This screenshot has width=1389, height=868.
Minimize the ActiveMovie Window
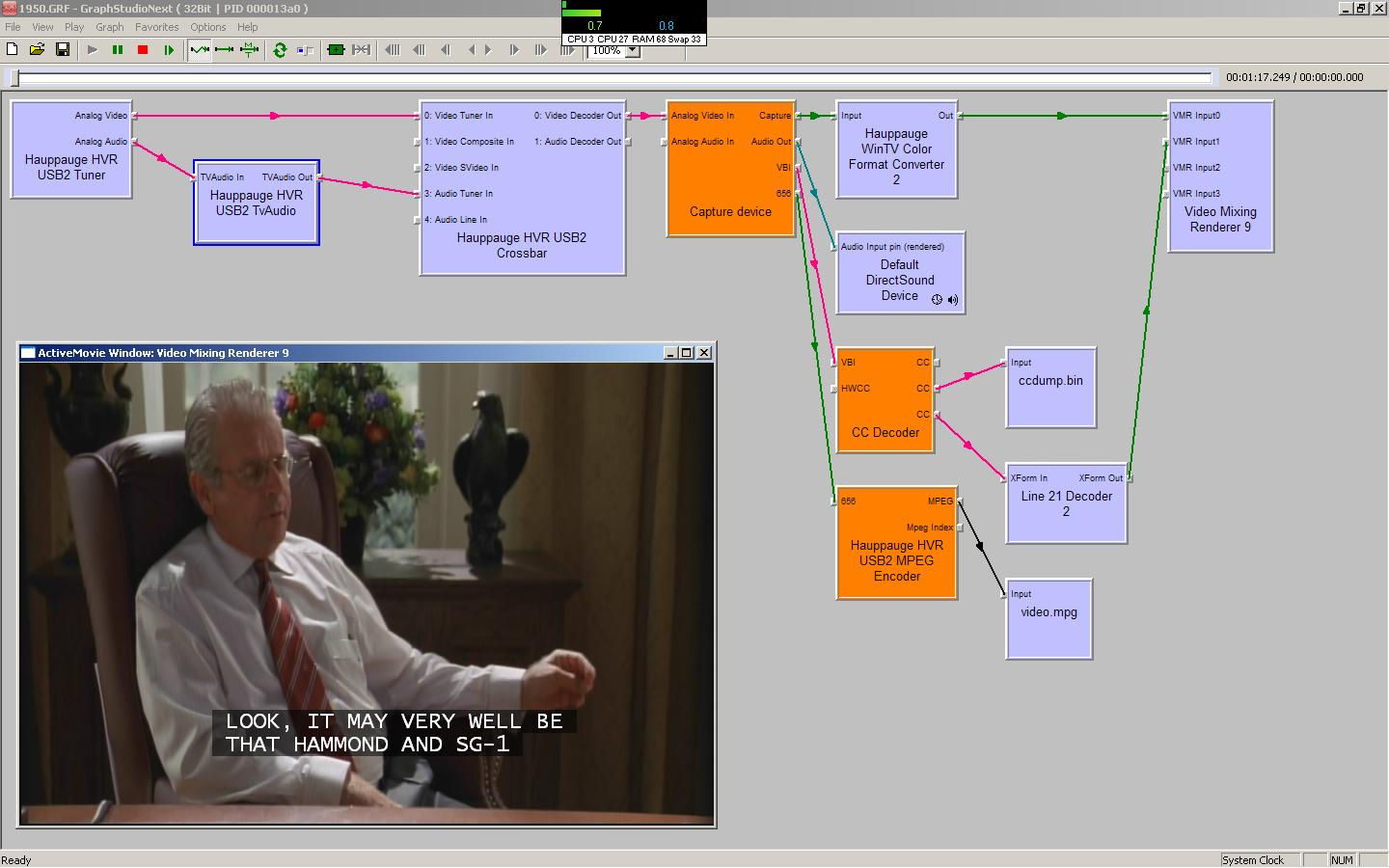pyautogui.click(x=671, y=353)
